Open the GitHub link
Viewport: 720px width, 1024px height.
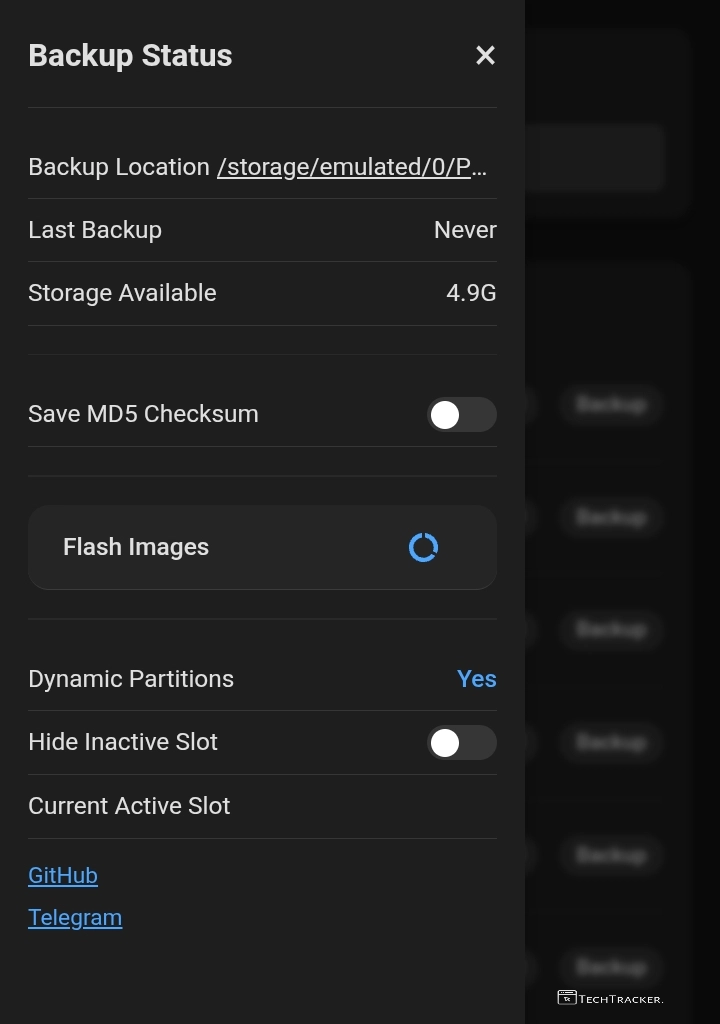click(x=63, y=875)
